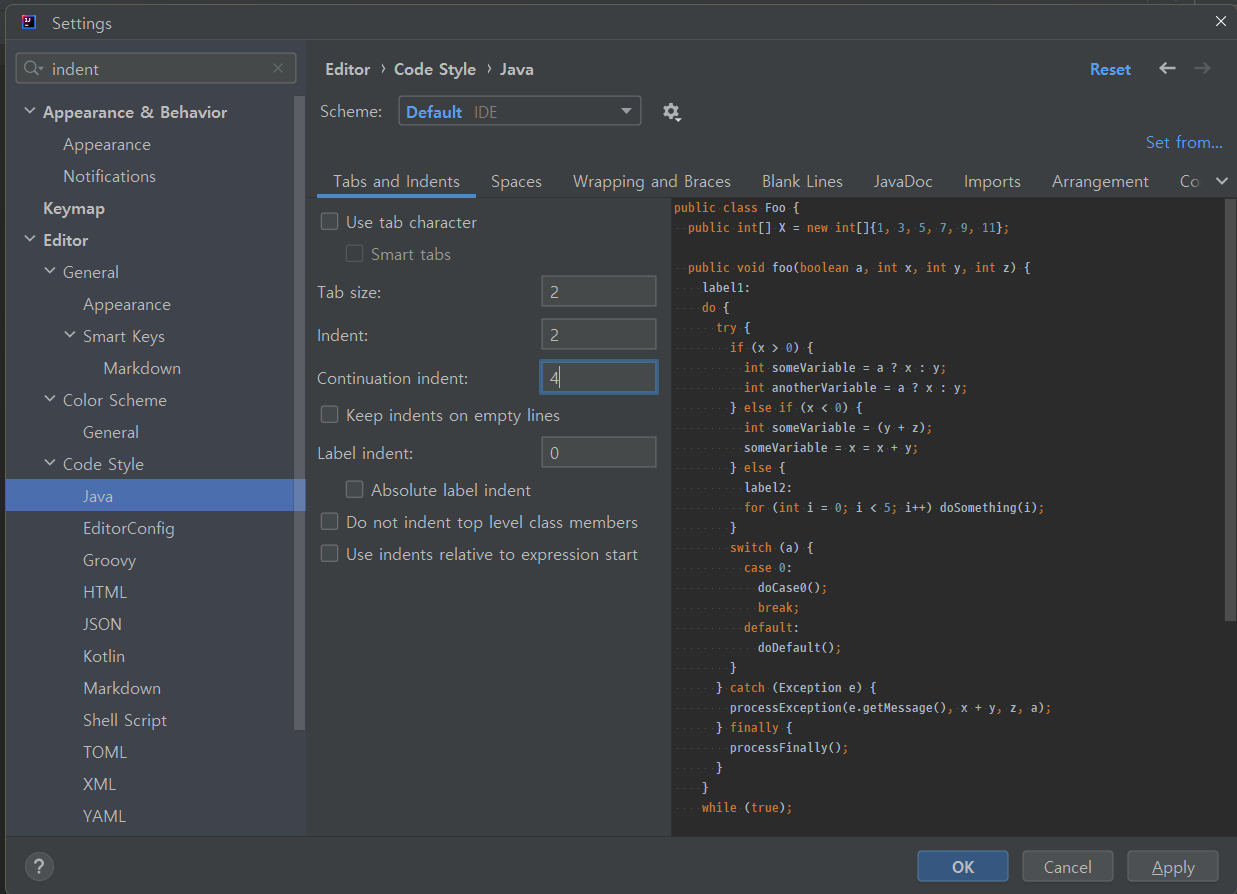The width and height of the screenshot is (1237, 894).
Task: Toggle the Smart tabs checkbox
Action: click(354, 254)
